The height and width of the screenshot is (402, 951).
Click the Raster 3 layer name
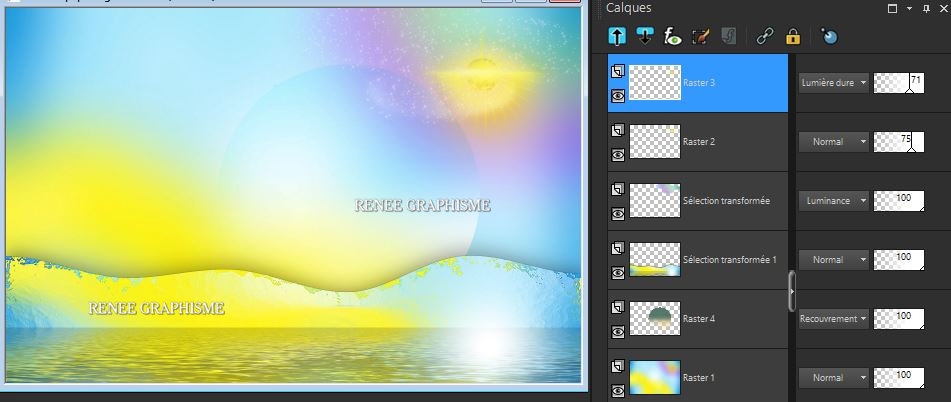pyautogui.click(x=699, y=82)
